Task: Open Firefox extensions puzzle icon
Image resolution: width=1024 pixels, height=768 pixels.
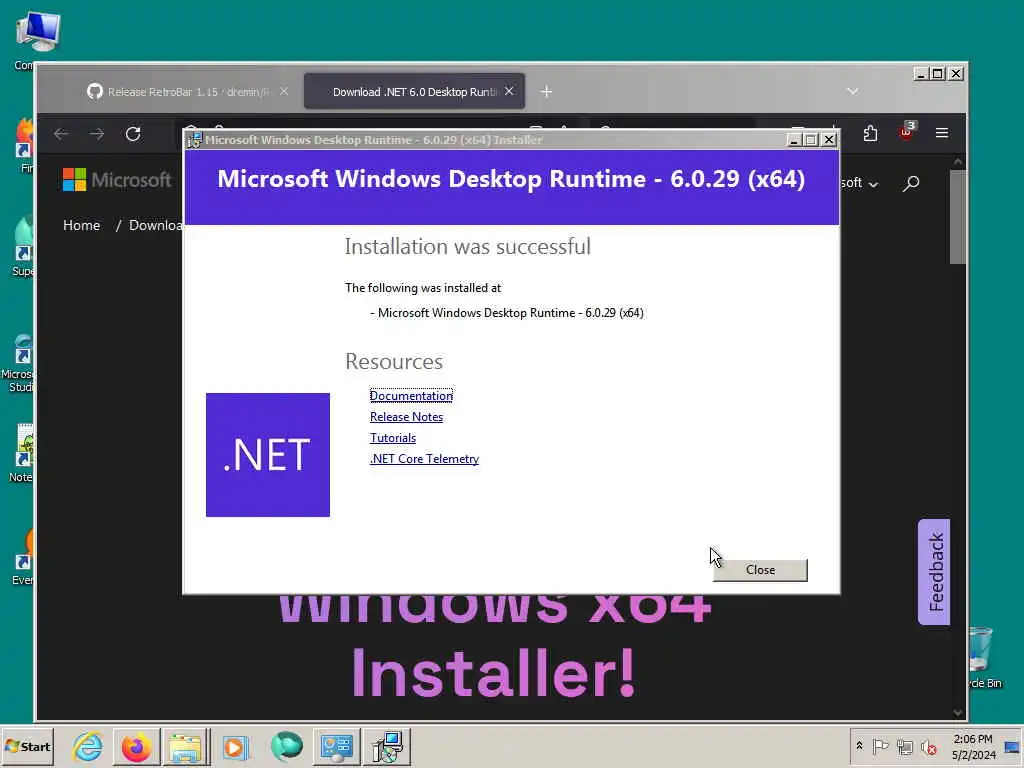Action: pos(870,133)
